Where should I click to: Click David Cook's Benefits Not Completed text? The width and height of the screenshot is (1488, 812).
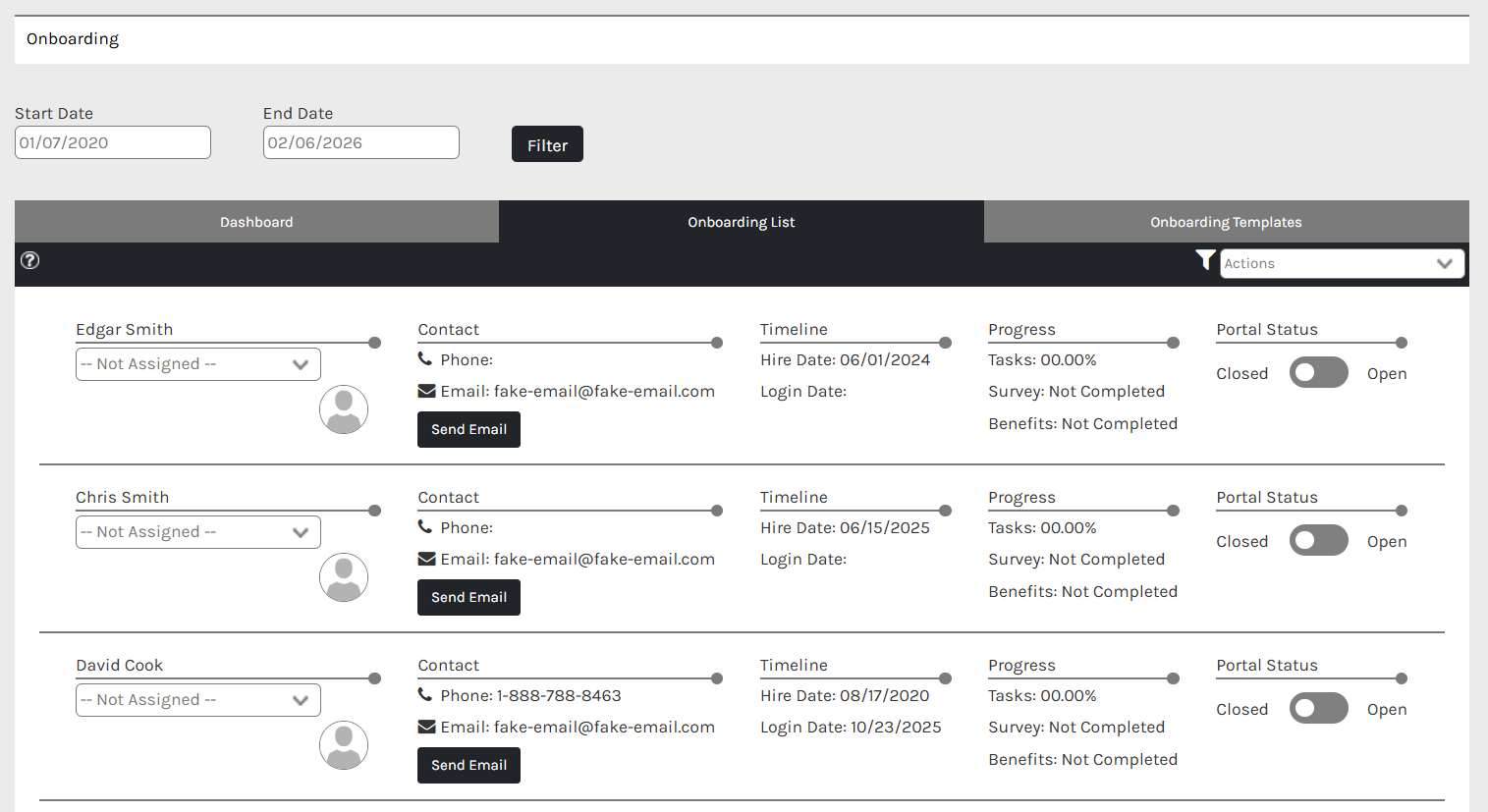tap(1082, 759)
